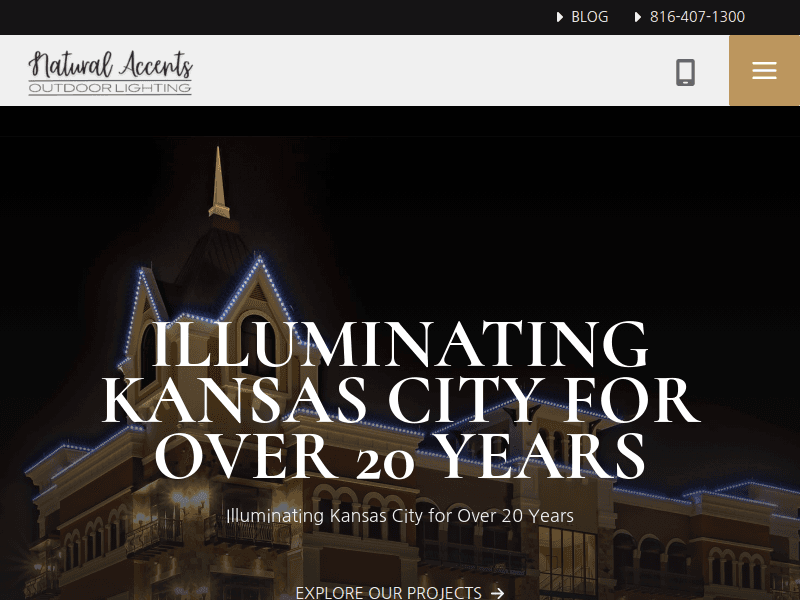The height and width of the screenshot is (600, 800).
Task: Click the golden steeple spire in photo
Action: click(219, 183)
